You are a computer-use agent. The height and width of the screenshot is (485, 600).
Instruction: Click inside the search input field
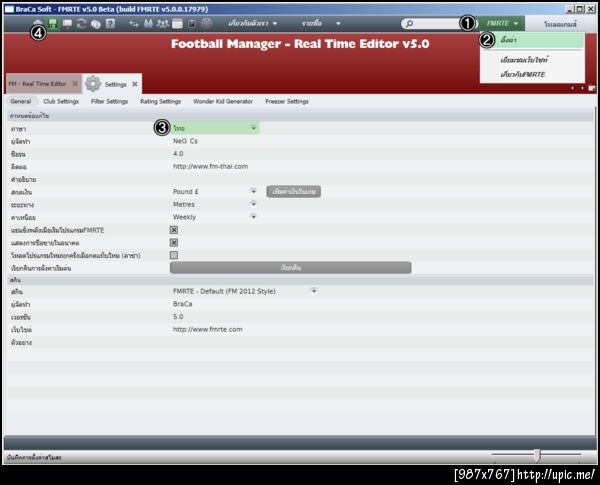[x=437, y=24]
